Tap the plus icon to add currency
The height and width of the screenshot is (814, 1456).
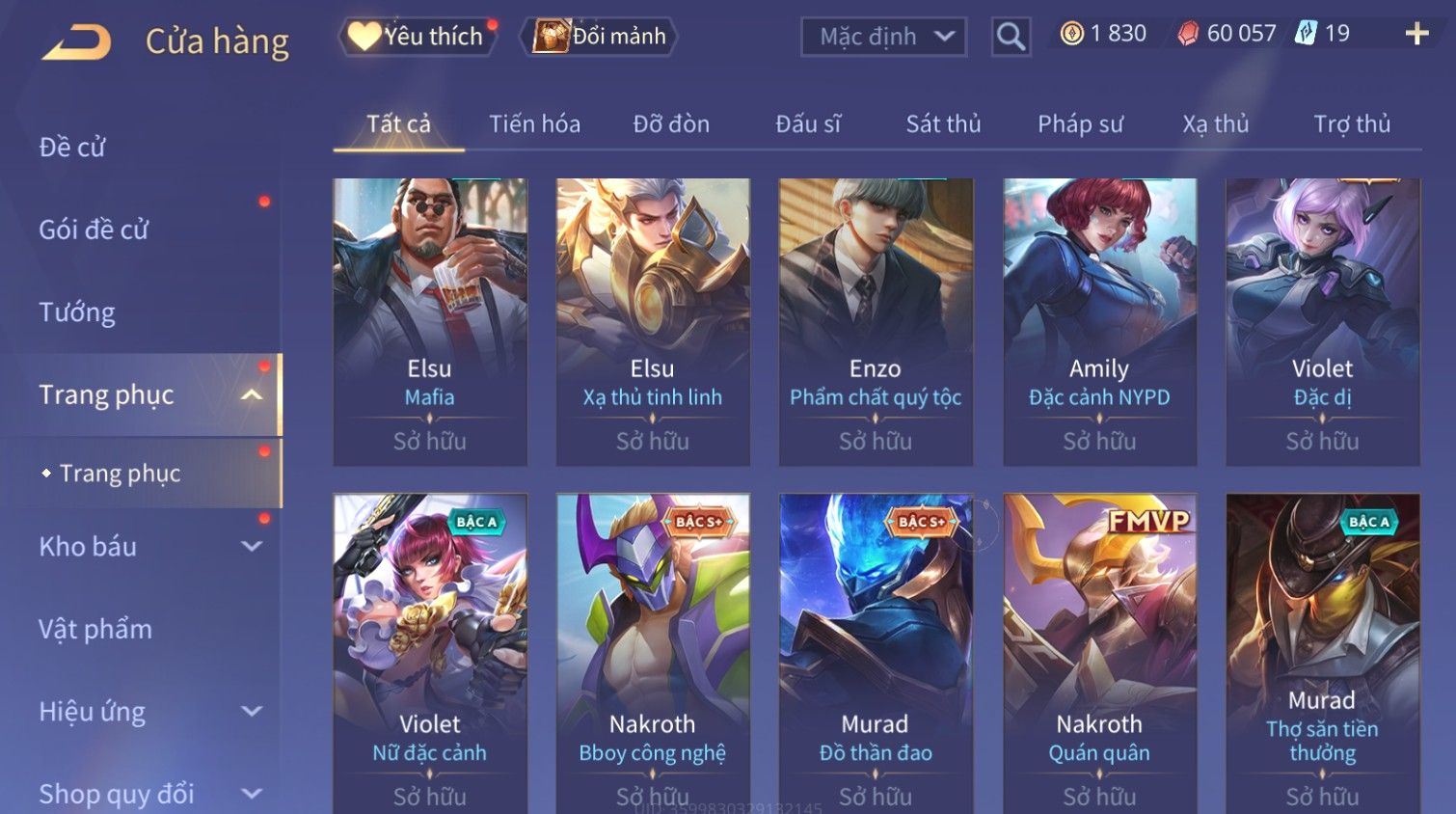tap(1416, 35)
